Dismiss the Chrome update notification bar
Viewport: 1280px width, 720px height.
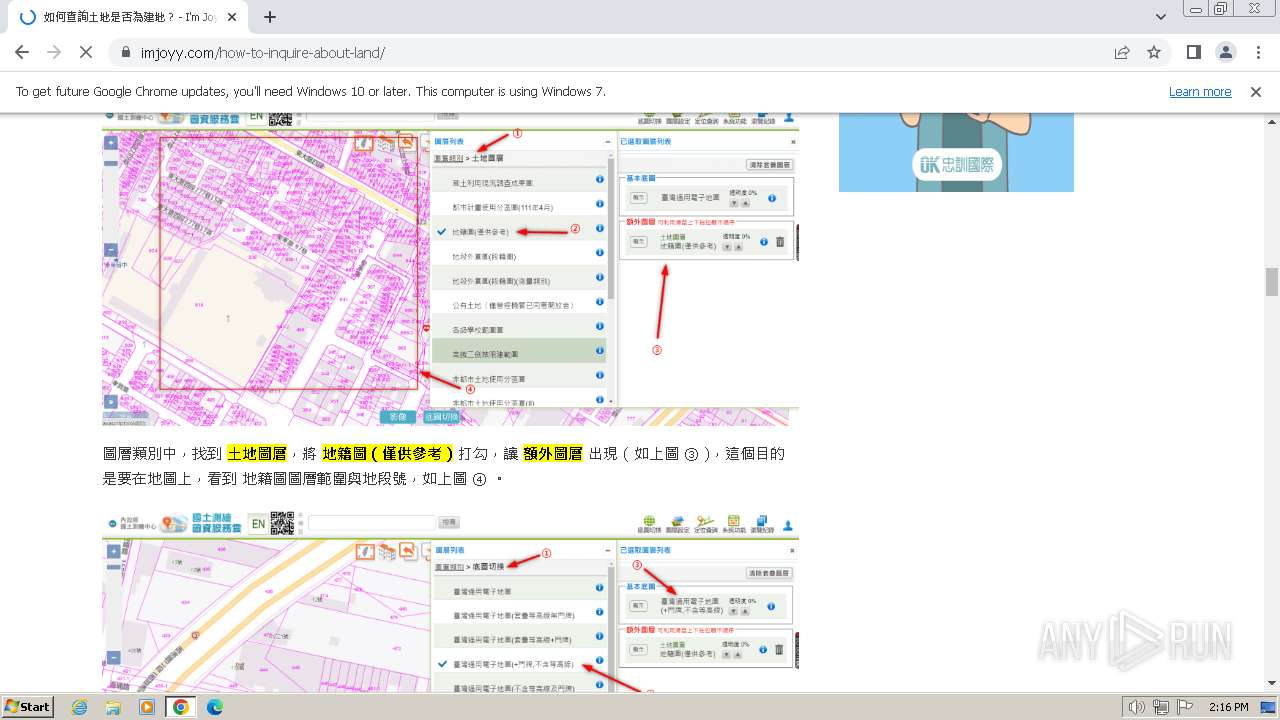(1256, 91)
